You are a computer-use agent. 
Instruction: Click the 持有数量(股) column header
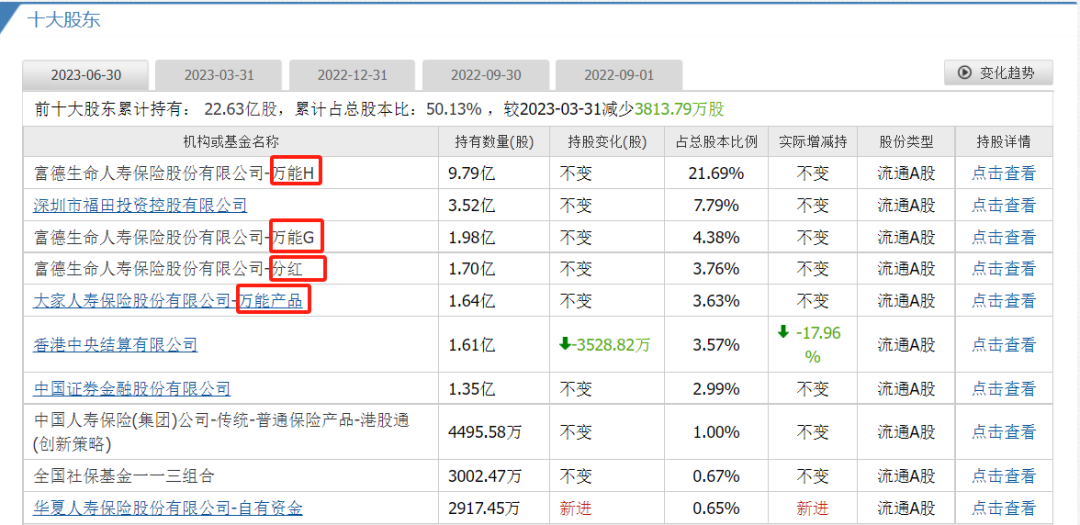coord(495,142)
